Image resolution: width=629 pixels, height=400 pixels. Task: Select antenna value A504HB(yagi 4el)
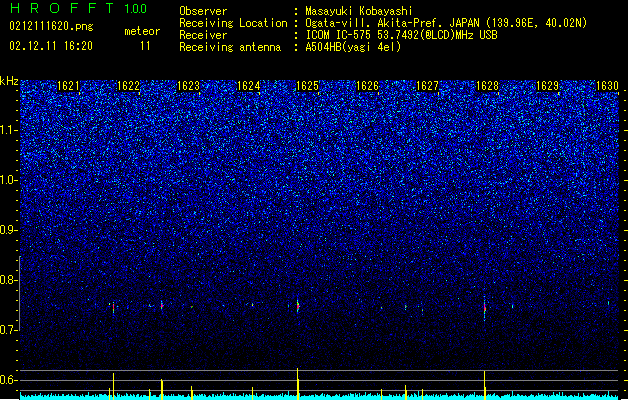pos(353,47)
